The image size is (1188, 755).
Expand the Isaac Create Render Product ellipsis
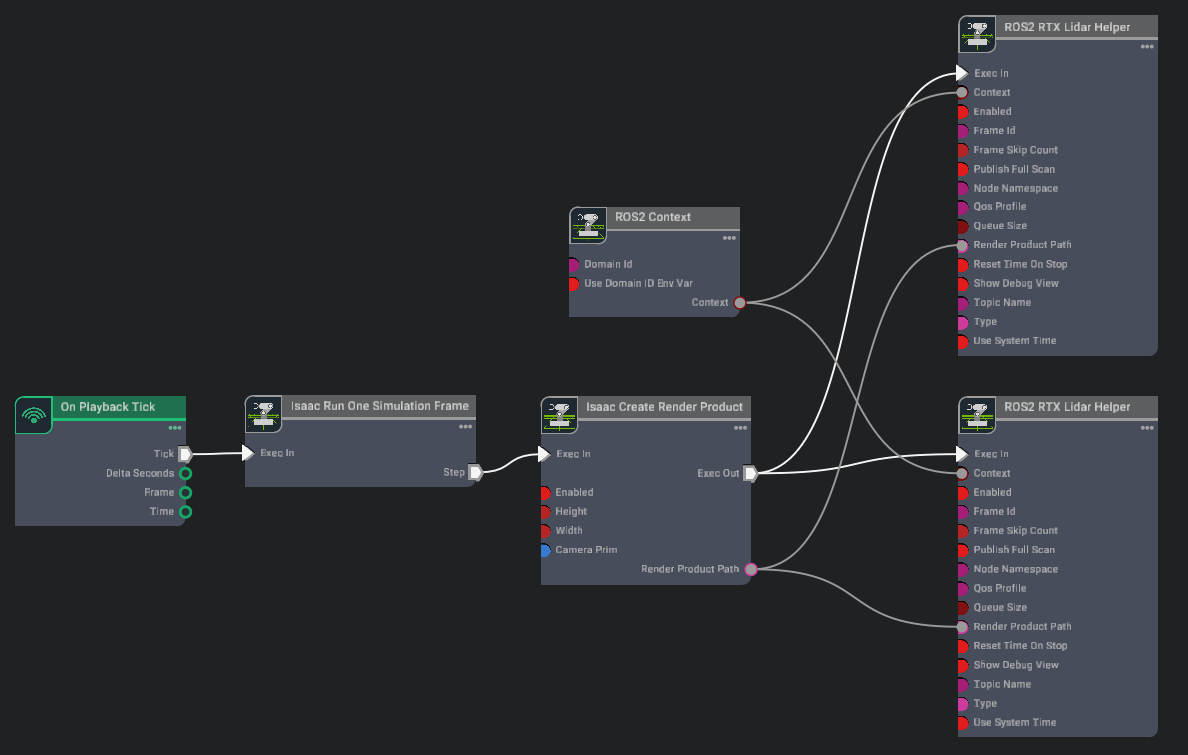740,428
